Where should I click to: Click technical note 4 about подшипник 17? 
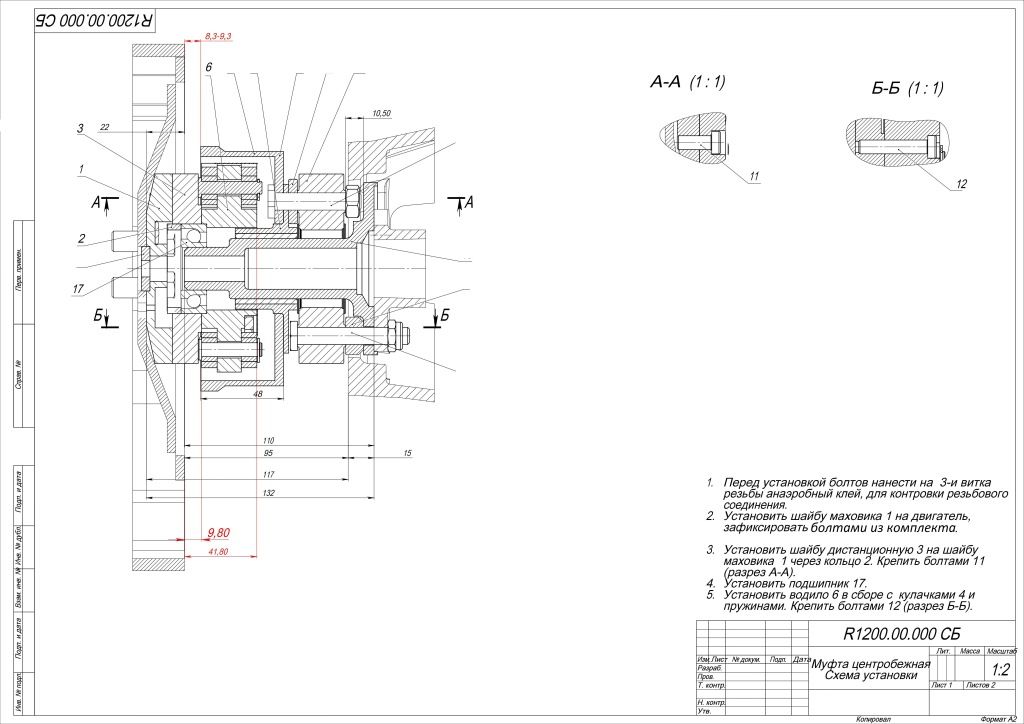pos(785,583)
